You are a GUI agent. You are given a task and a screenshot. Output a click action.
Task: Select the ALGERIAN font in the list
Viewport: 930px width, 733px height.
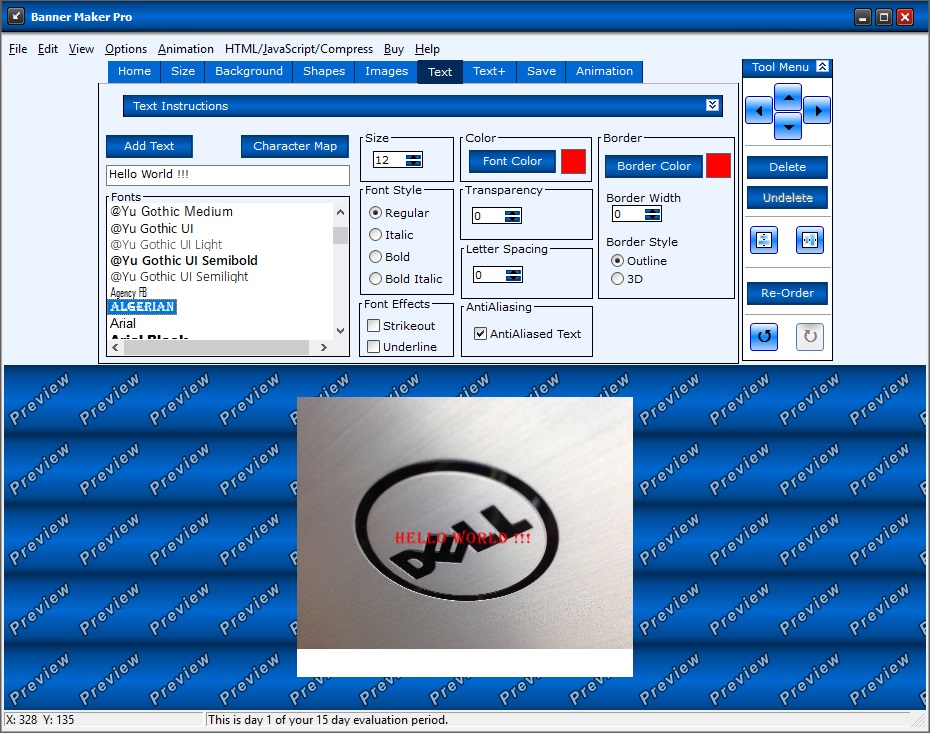[142, 307]
